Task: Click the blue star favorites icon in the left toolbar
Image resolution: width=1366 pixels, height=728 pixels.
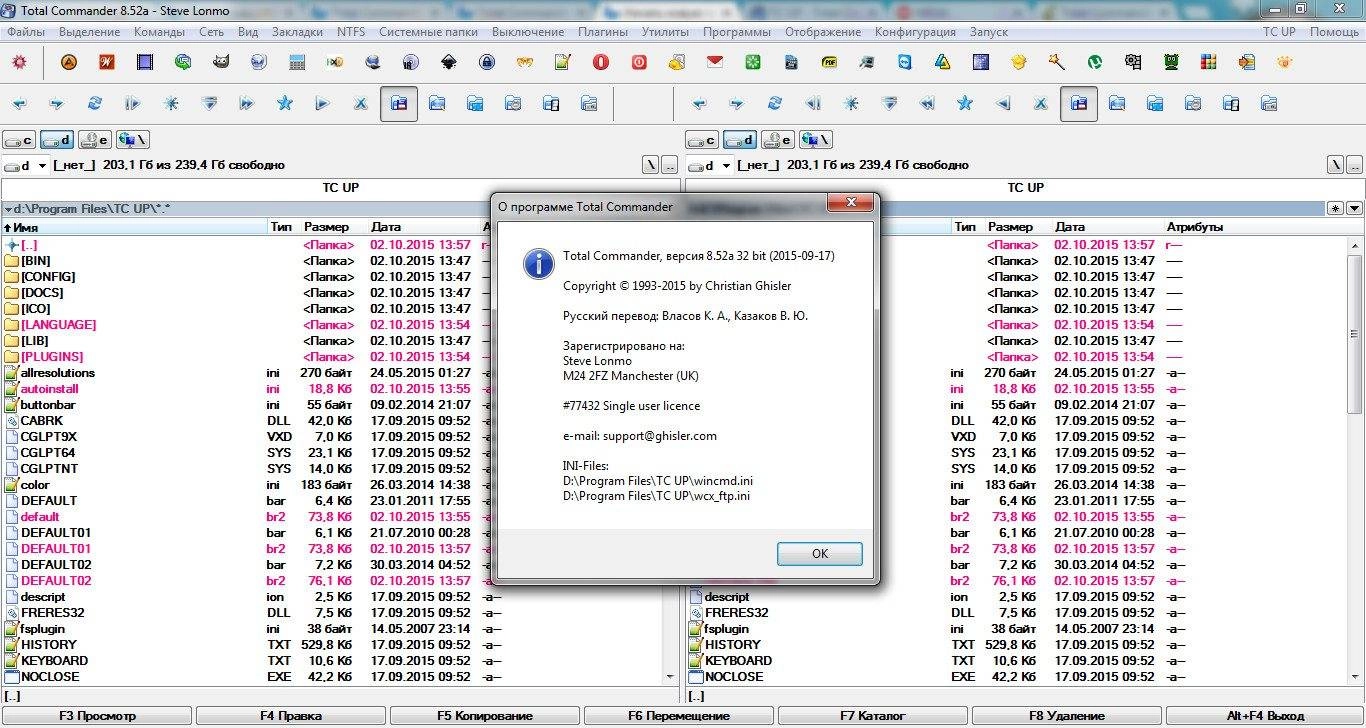Action: pyautogui.click(x=285, y=103)
